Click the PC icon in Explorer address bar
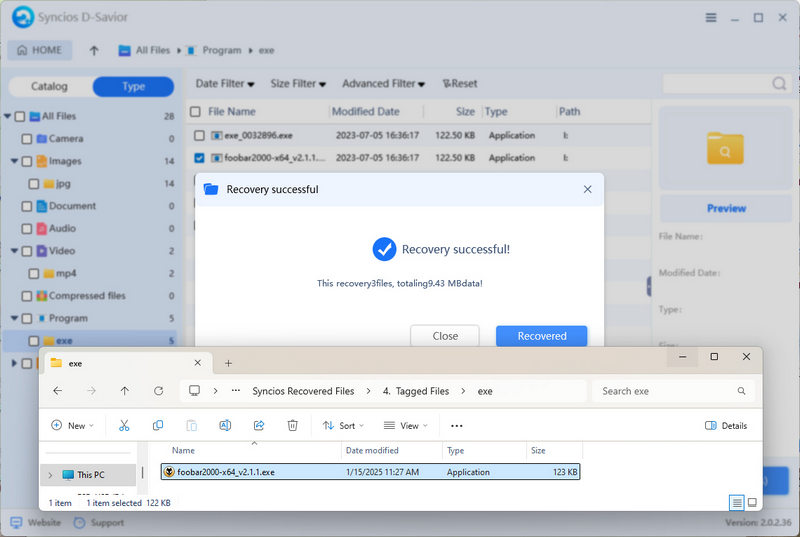 click(194, 391)
